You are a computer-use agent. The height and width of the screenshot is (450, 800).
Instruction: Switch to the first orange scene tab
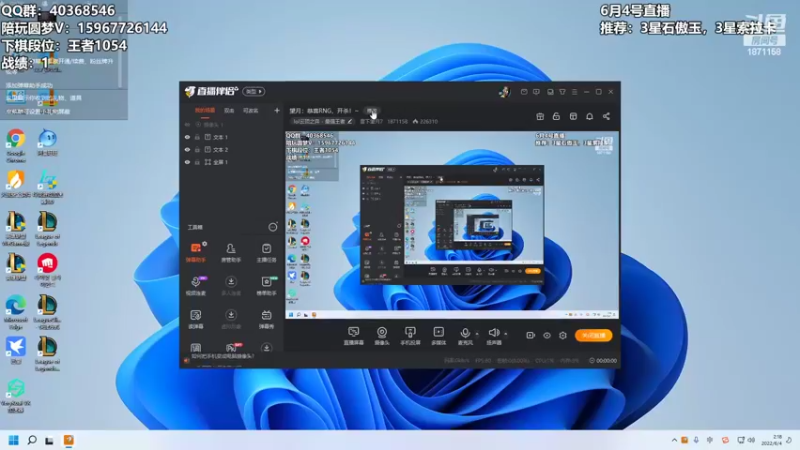tap(205, 111)
